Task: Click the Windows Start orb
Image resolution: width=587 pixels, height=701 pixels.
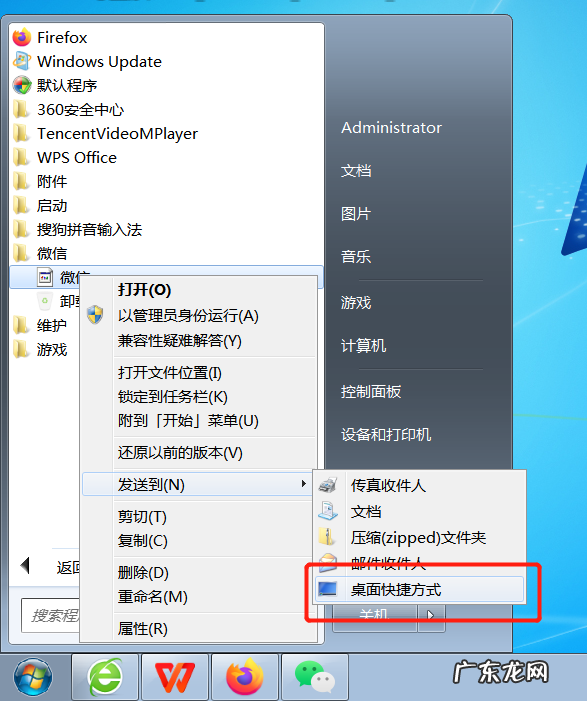Action: [x=33, y=677]
